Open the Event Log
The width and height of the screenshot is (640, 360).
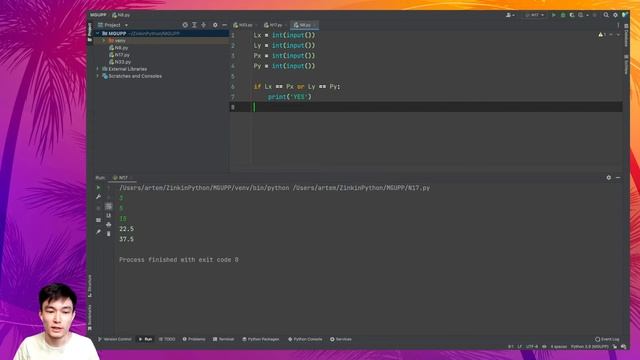coord(607,339)
